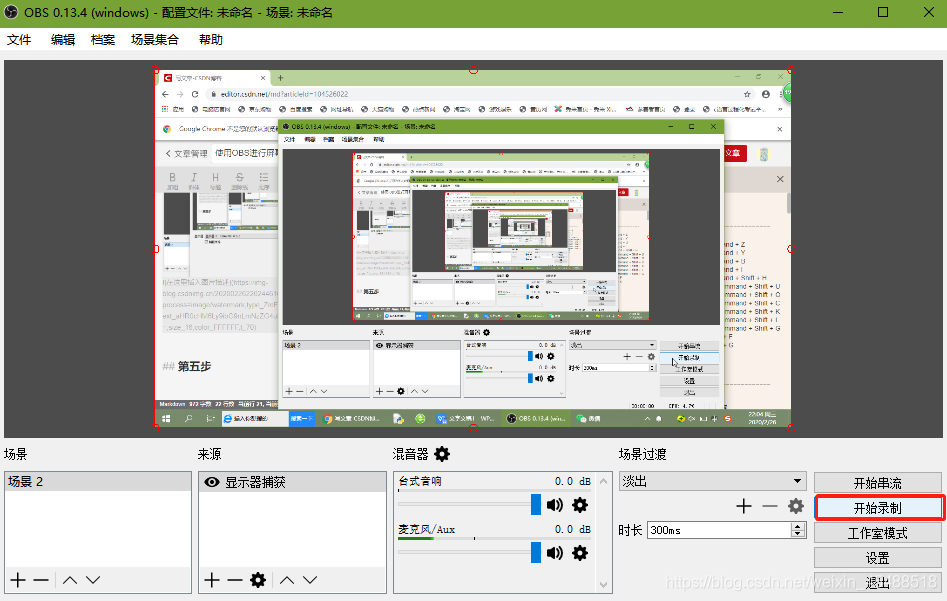Add a new source with the plus icon

click(211, 580)
